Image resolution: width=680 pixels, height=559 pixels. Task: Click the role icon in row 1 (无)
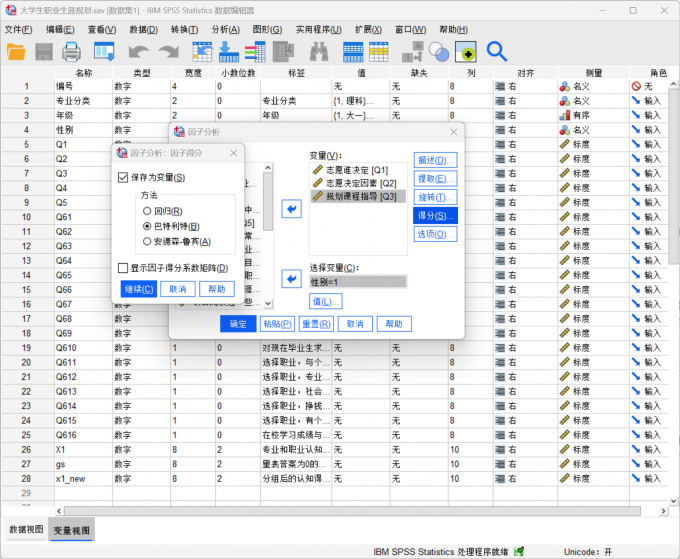pyautogui.click(x=636, y=86)
